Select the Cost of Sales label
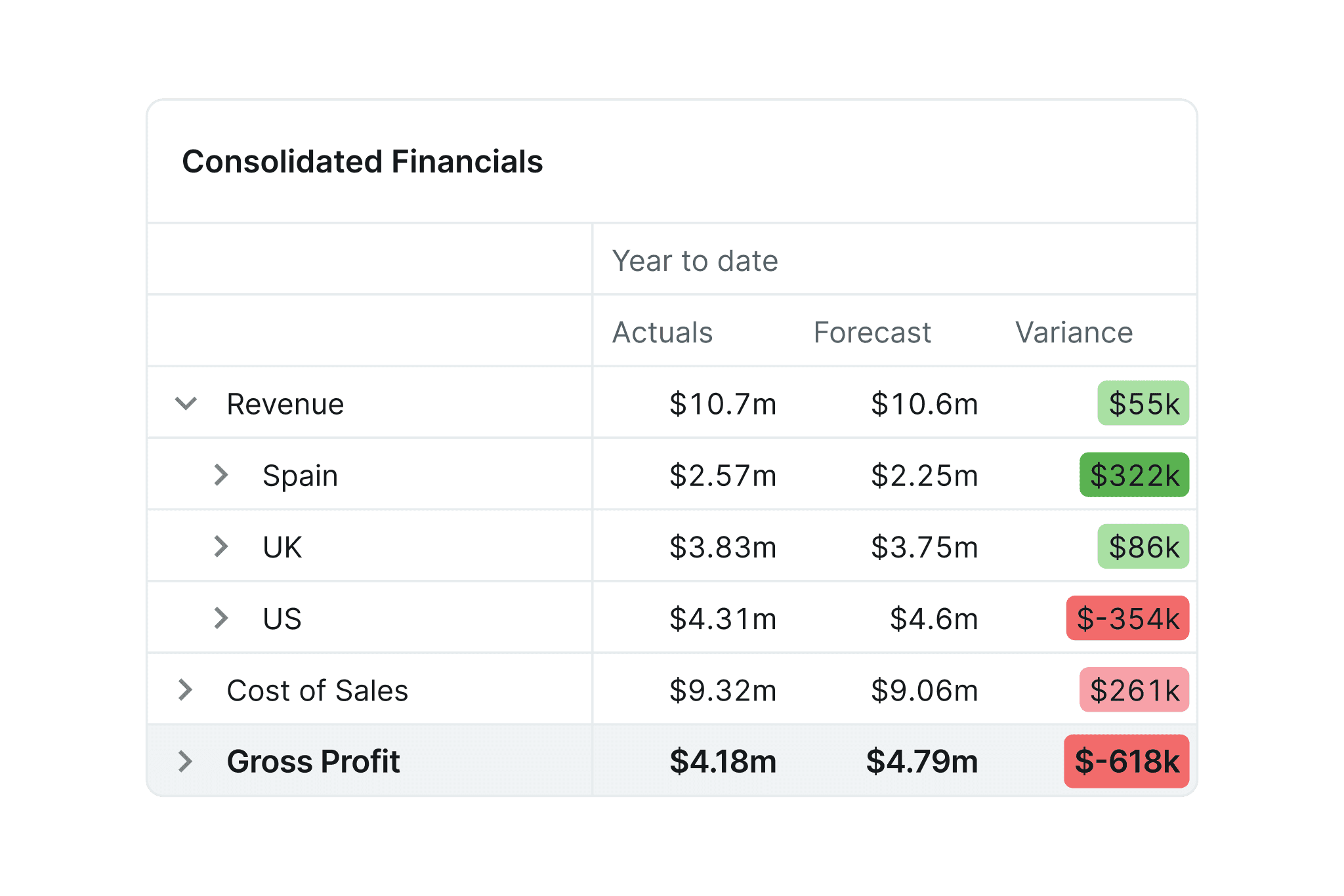The width and height of the screenshot is (1344, 896). click(x=317, y=690)
